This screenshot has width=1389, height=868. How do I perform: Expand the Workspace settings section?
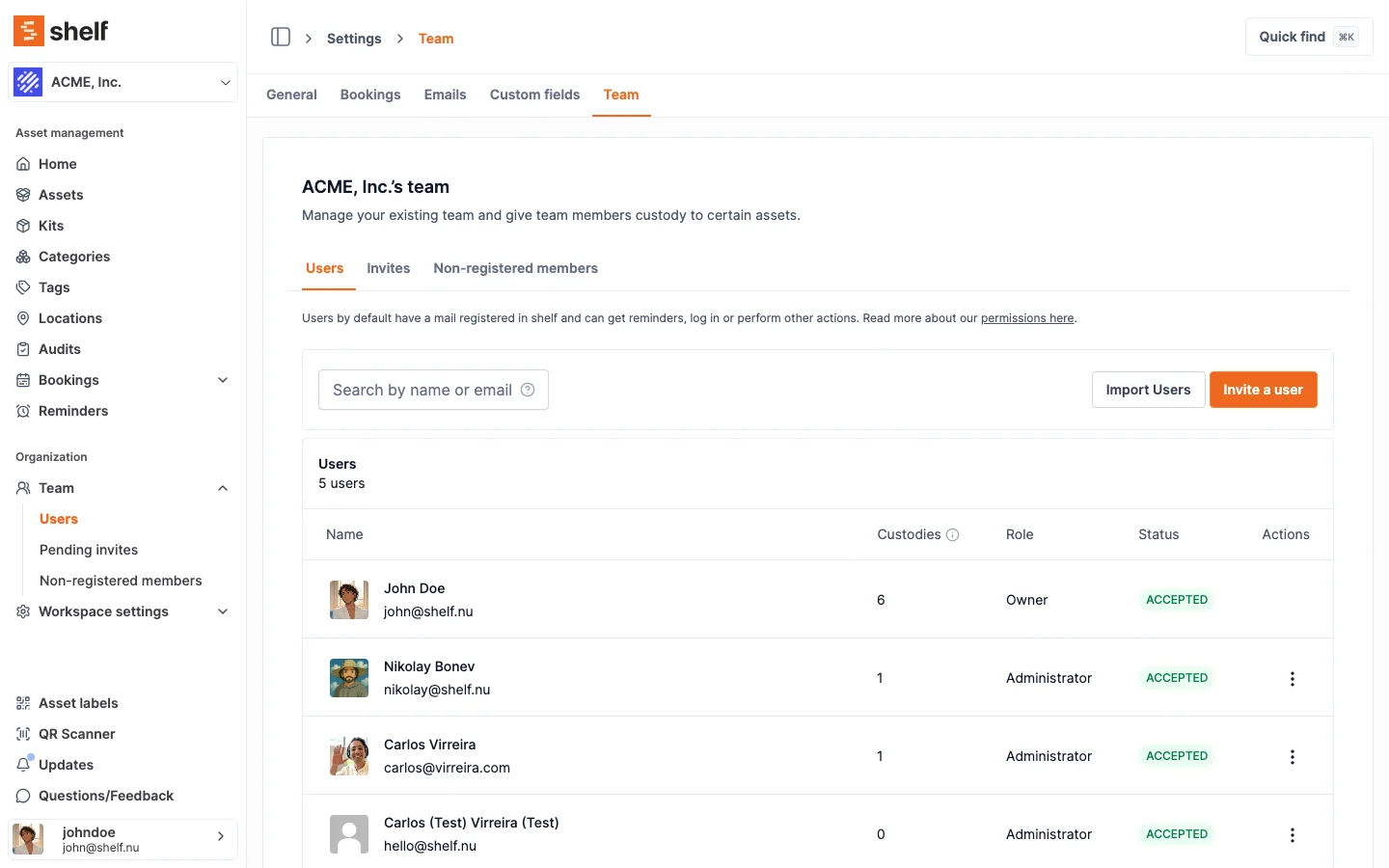[223, 611]
